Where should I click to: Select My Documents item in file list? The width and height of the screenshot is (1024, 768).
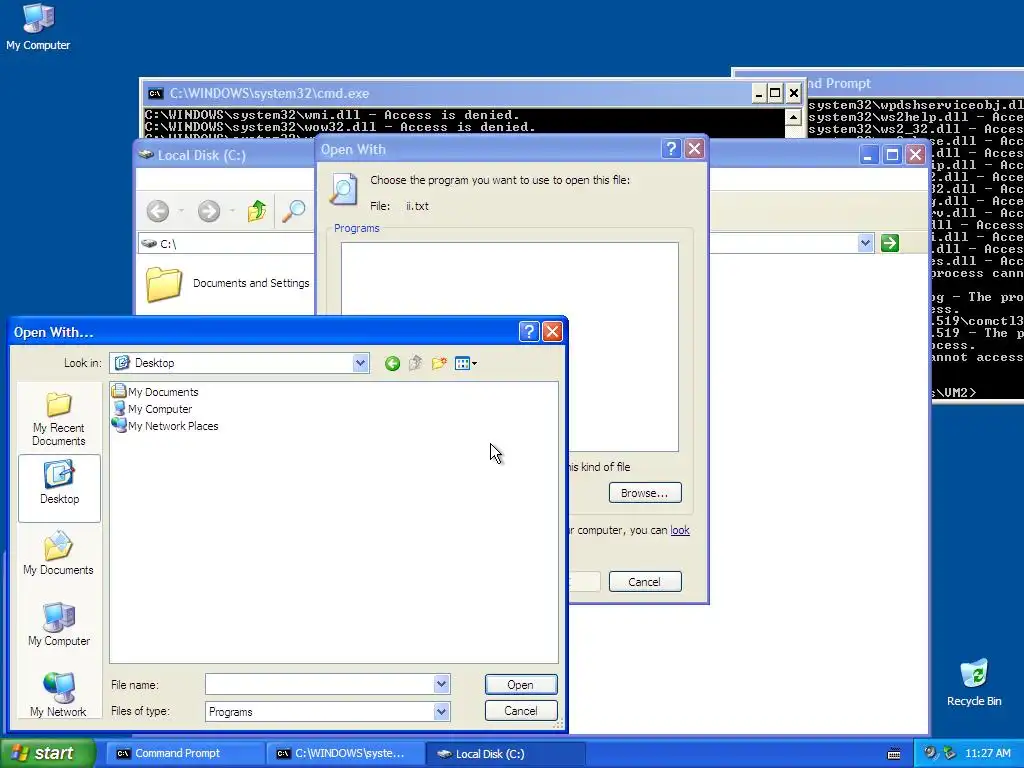(155, 392)
